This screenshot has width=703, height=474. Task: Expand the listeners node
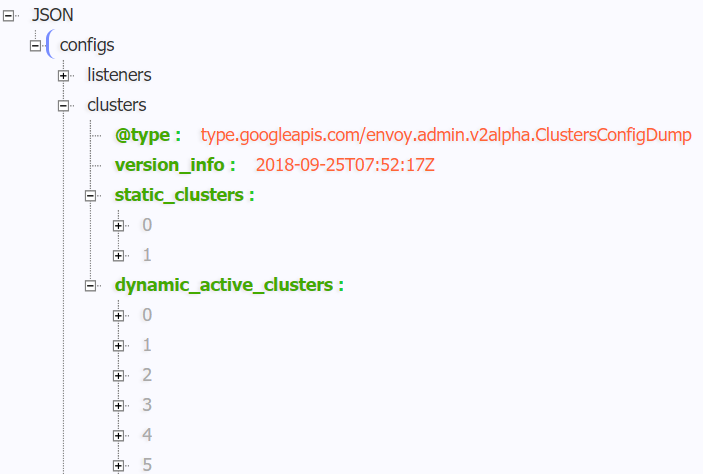(x=64, y=75)
